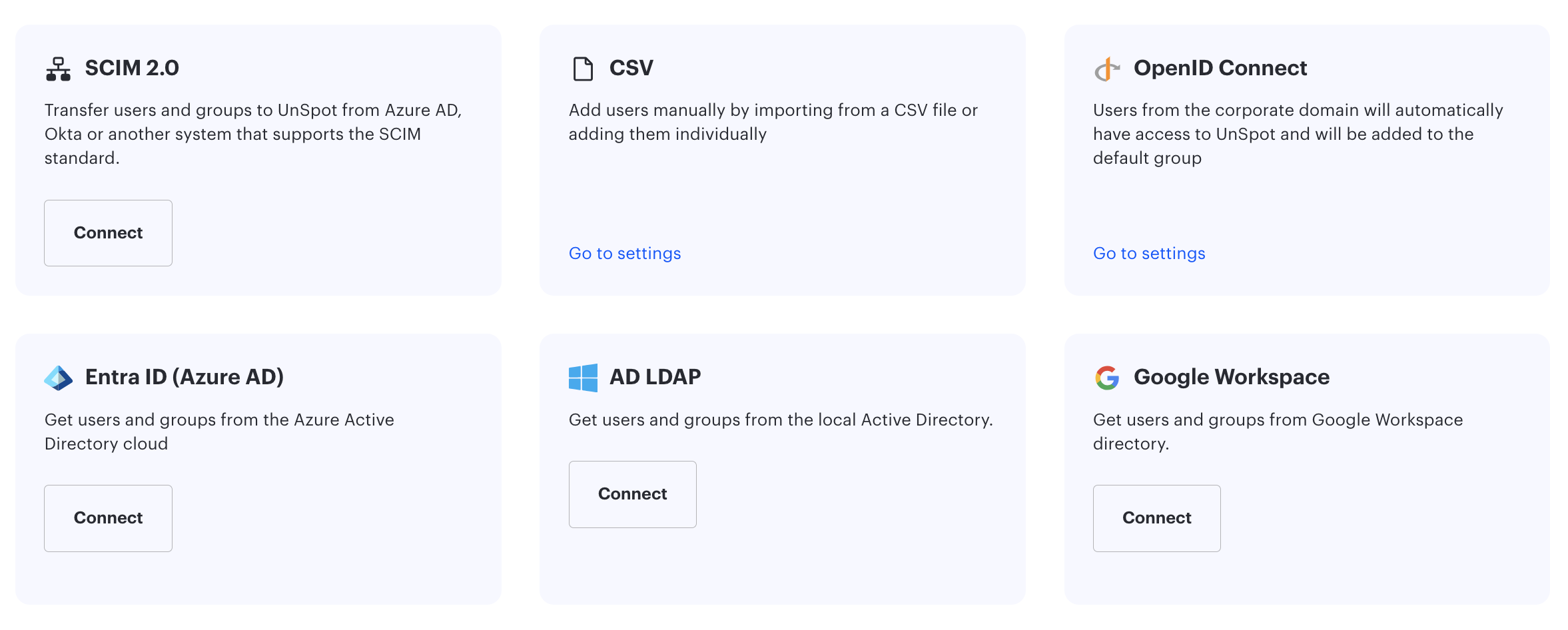Open OpenID Connect Go to settings link
The image size is (1568, 630).
pyautogui.click(x=1149, y=253)
